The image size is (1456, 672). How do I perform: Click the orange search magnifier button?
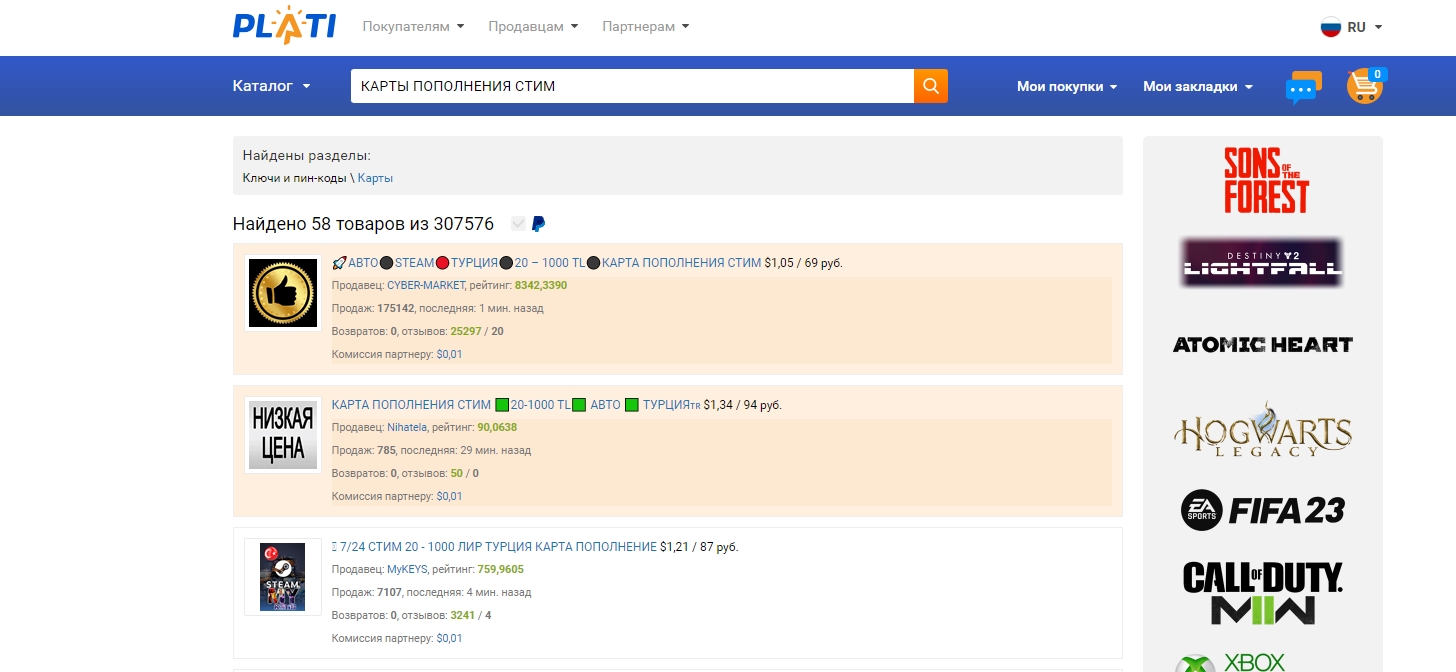[931, 86]
